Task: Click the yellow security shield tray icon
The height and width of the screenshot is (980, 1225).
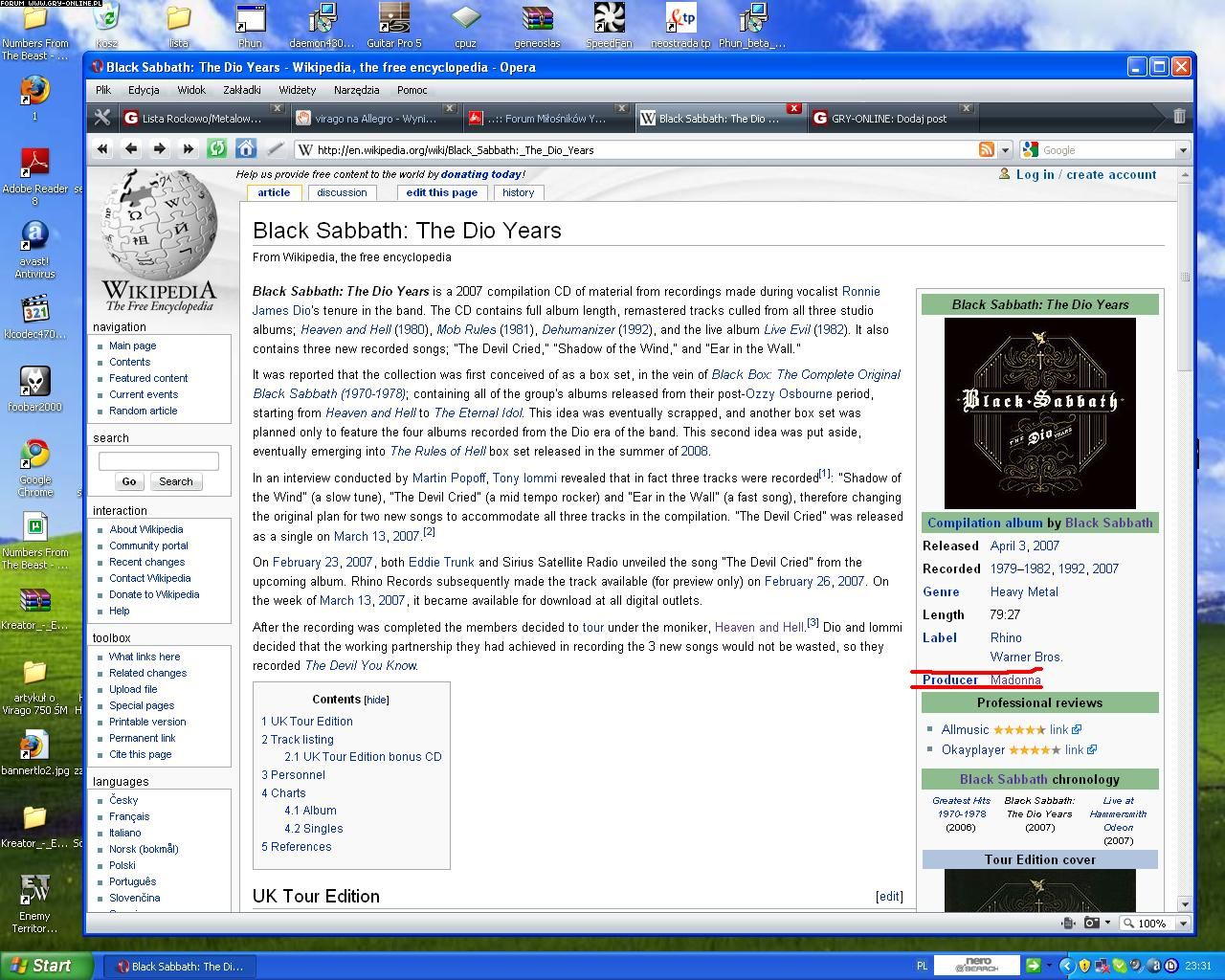Action: coord(1084,966)
